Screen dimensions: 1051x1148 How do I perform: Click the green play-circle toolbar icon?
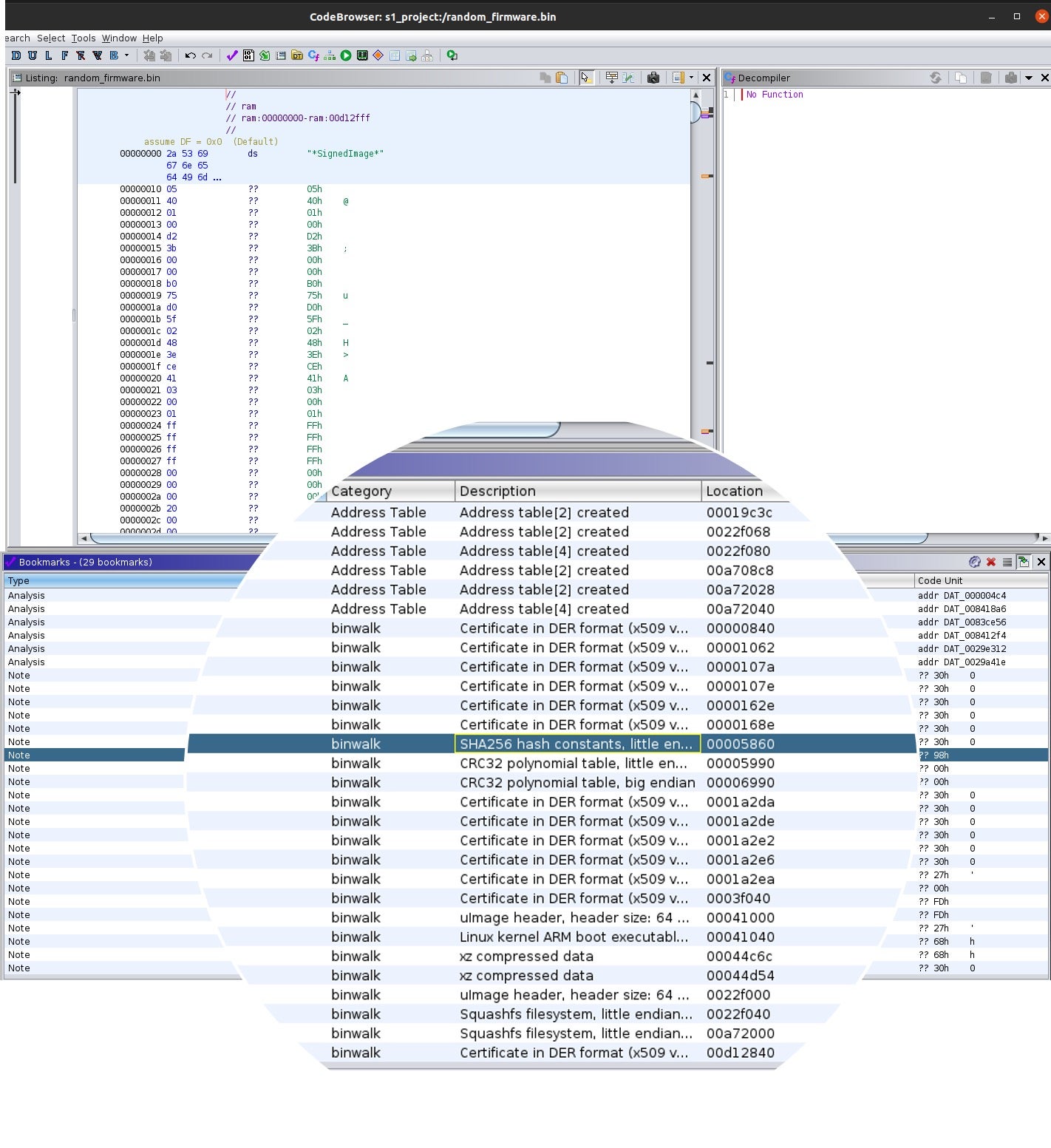(346, 55)
